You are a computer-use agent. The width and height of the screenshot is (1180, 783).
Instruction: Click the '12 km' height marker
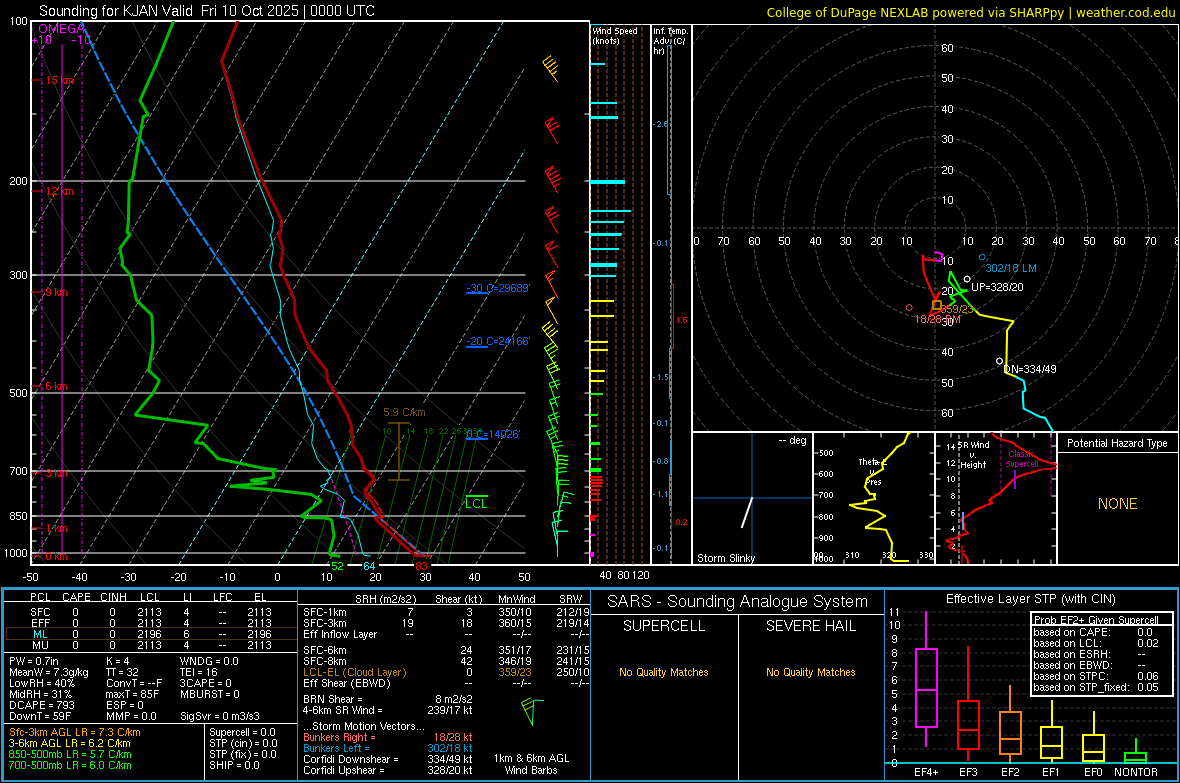click(59, 191)
